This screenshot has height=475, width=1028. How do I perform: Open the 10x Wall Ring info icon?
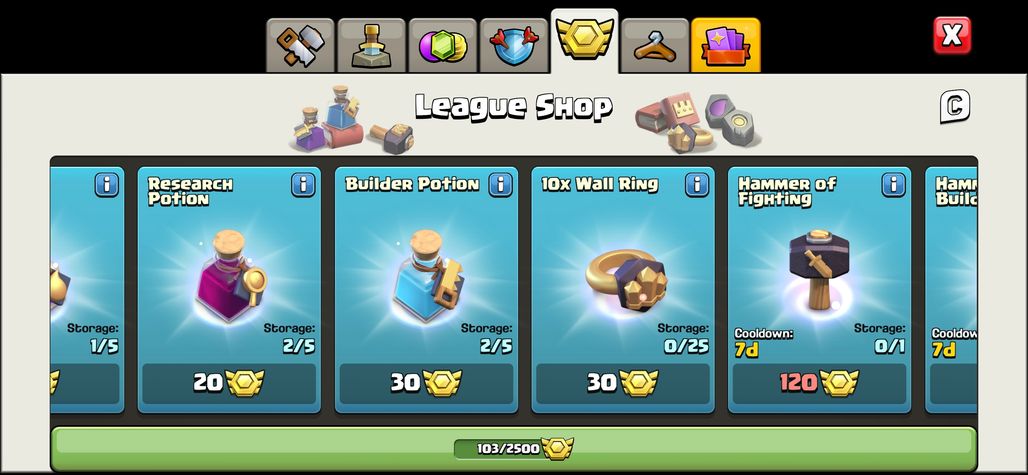(x=697, y=185)
